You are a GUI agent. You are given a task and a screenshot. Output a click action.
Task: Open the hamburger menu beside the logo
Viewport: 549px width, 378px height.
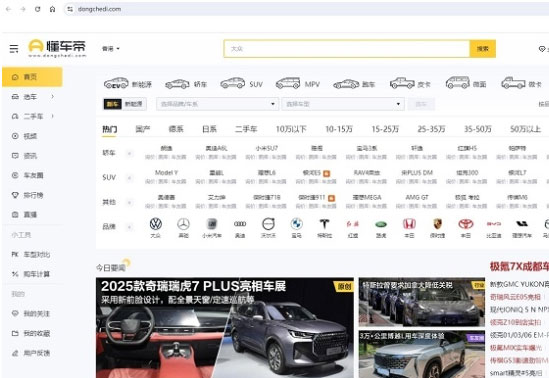point(14,49)
